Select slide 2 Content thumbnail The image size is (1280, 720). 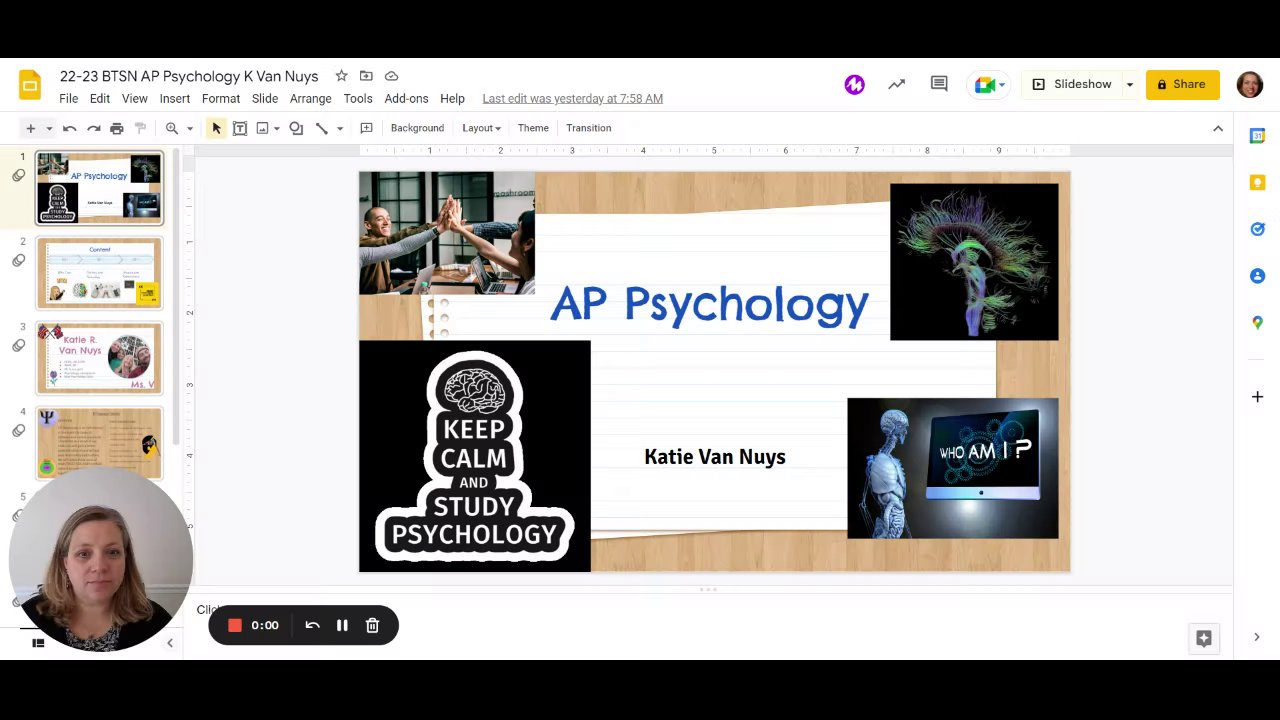click(x=99, y=273)
